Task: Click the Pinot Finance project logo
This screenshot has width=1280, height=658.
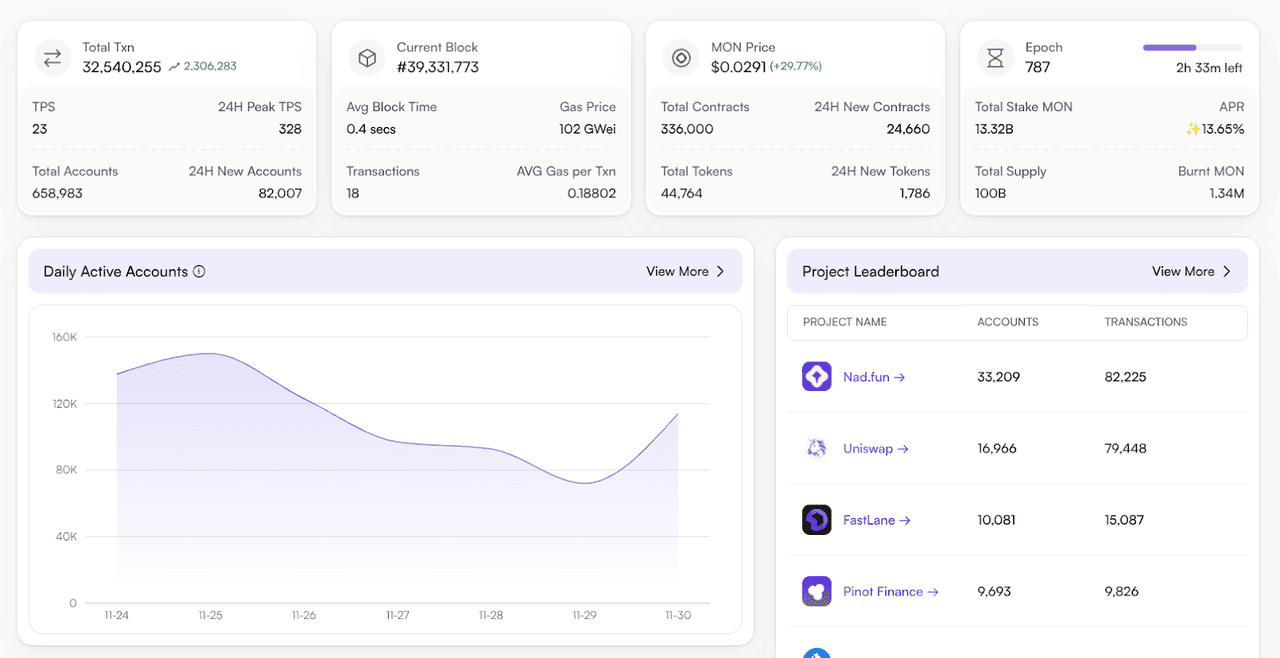Action: click(x=817, y=592)
